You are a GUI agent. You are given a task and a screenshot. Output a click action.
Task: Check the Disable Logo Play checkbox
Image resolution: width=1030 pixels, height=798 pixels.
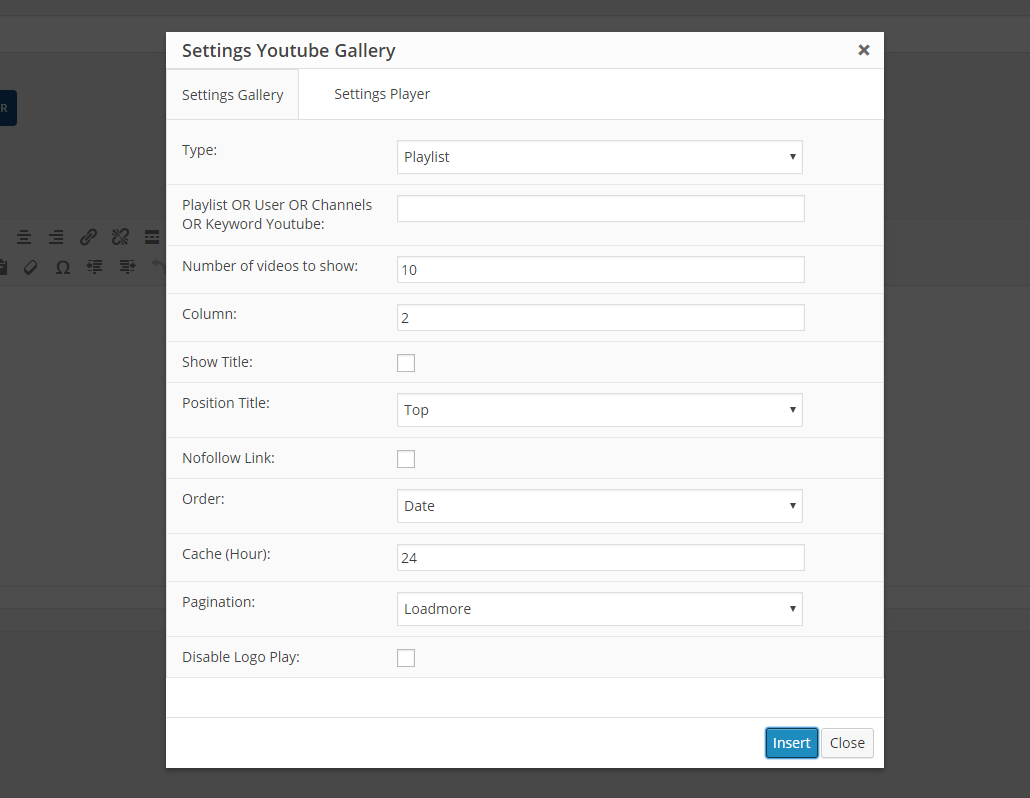[x=406, y=658]
